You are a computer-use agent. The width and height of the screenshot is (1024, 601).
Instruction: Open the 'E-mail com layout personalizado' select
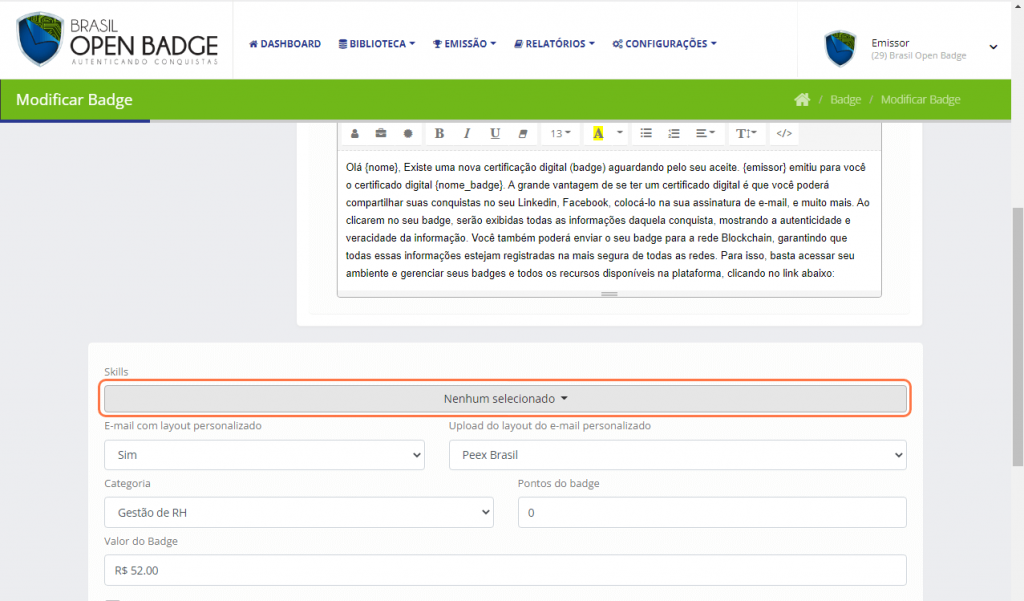[264, 455]
